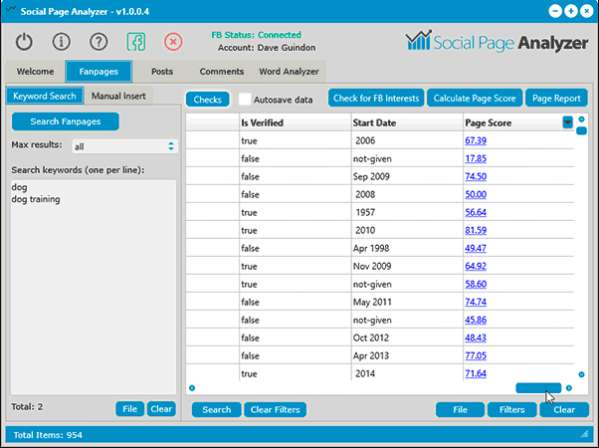
Task: Open page score link 48.43
Action: (476, 338)
